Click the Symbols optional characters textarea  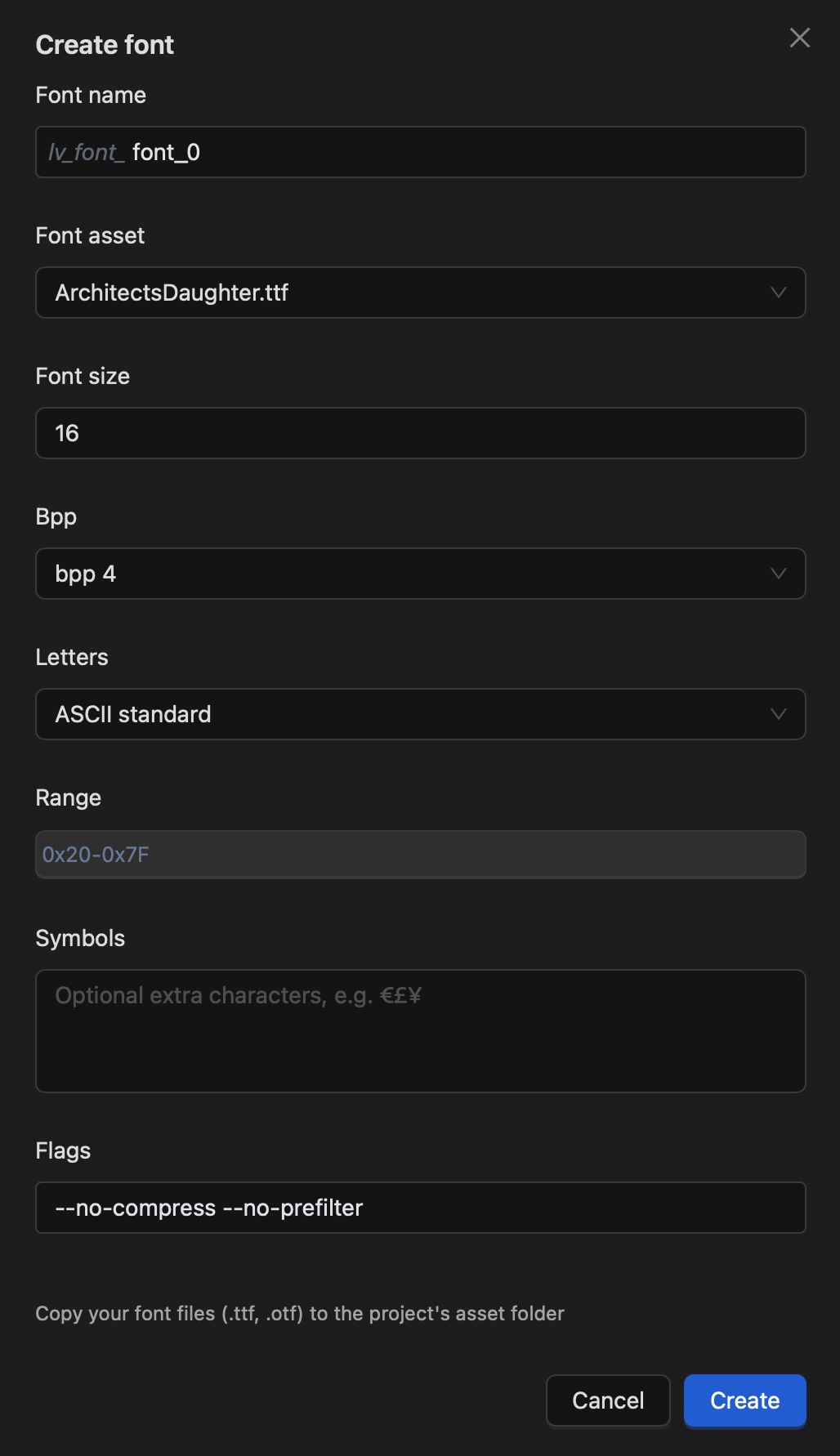420,1031
